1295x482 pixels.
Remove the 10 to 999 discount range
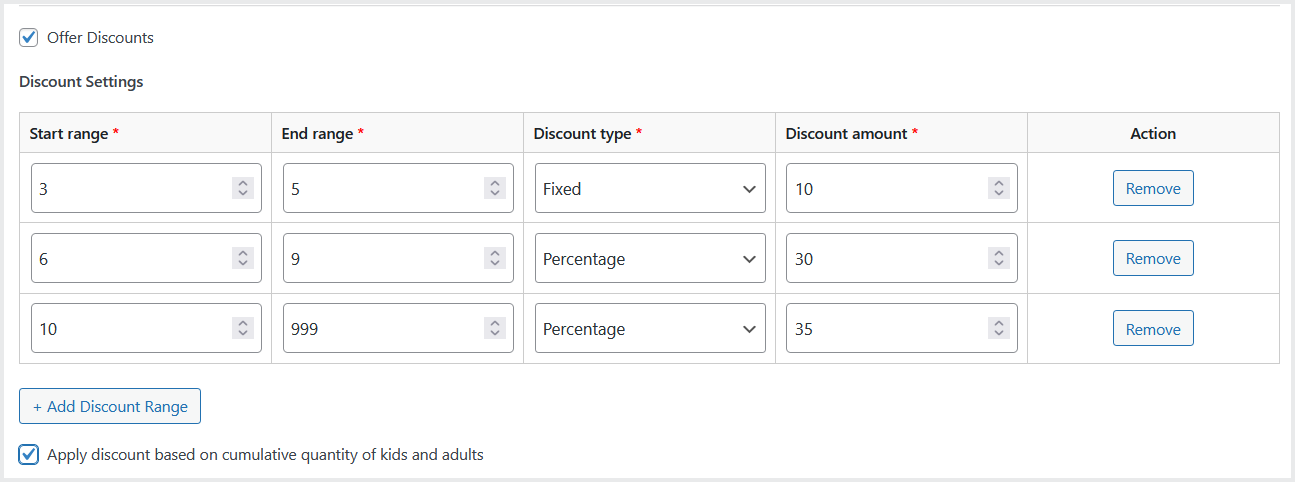1153,329
